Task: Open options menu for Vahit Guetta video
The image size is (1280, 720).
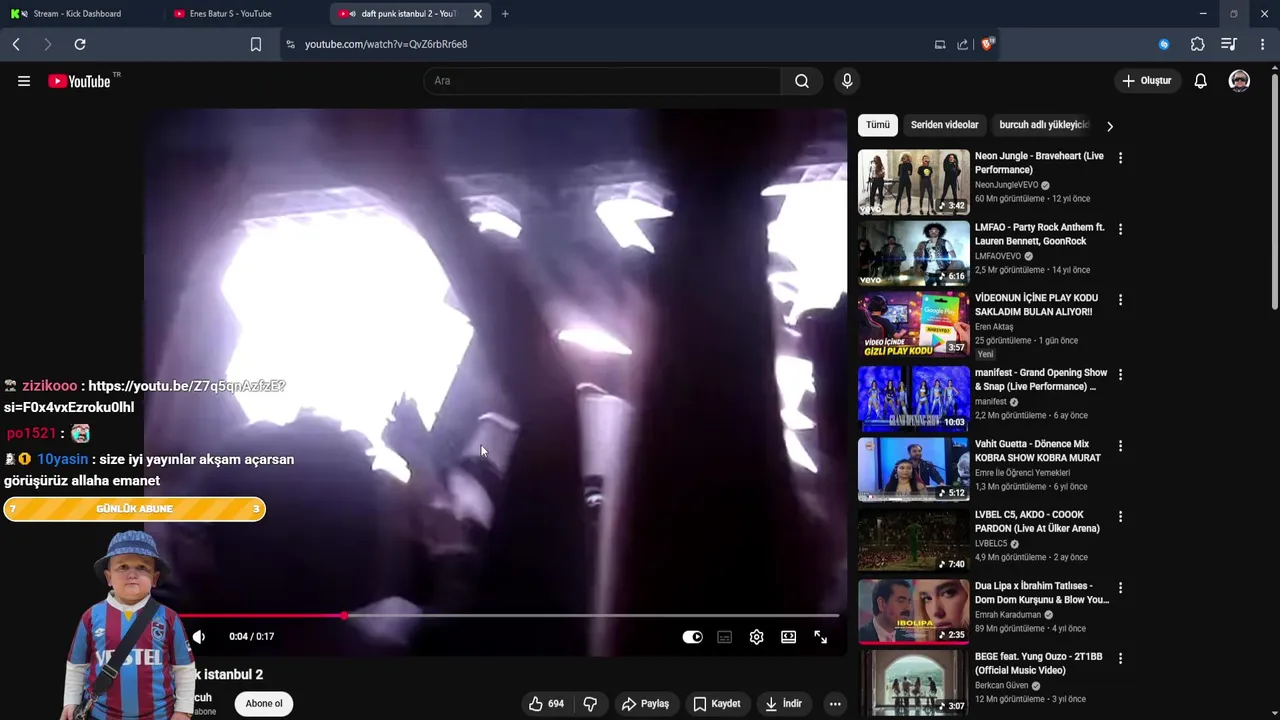Action: [x=1120, y=446]
